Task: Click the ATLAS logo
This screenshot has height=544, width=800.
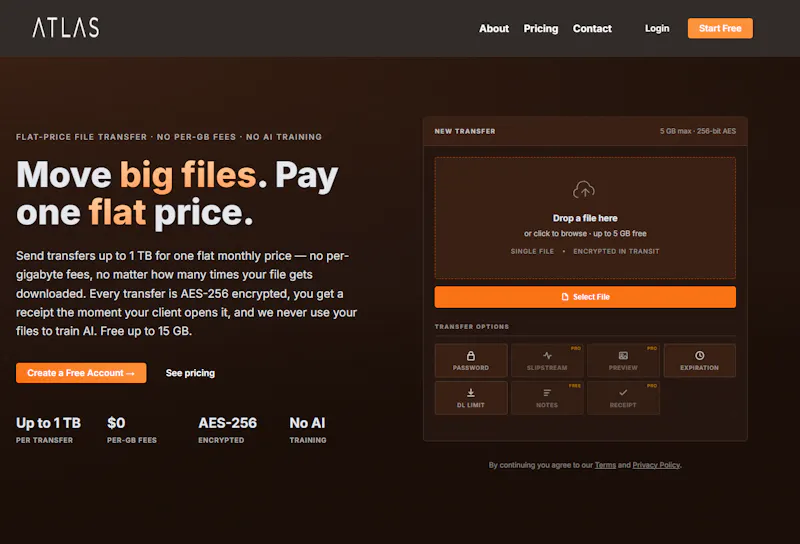Action: click(x=66, y=28)
